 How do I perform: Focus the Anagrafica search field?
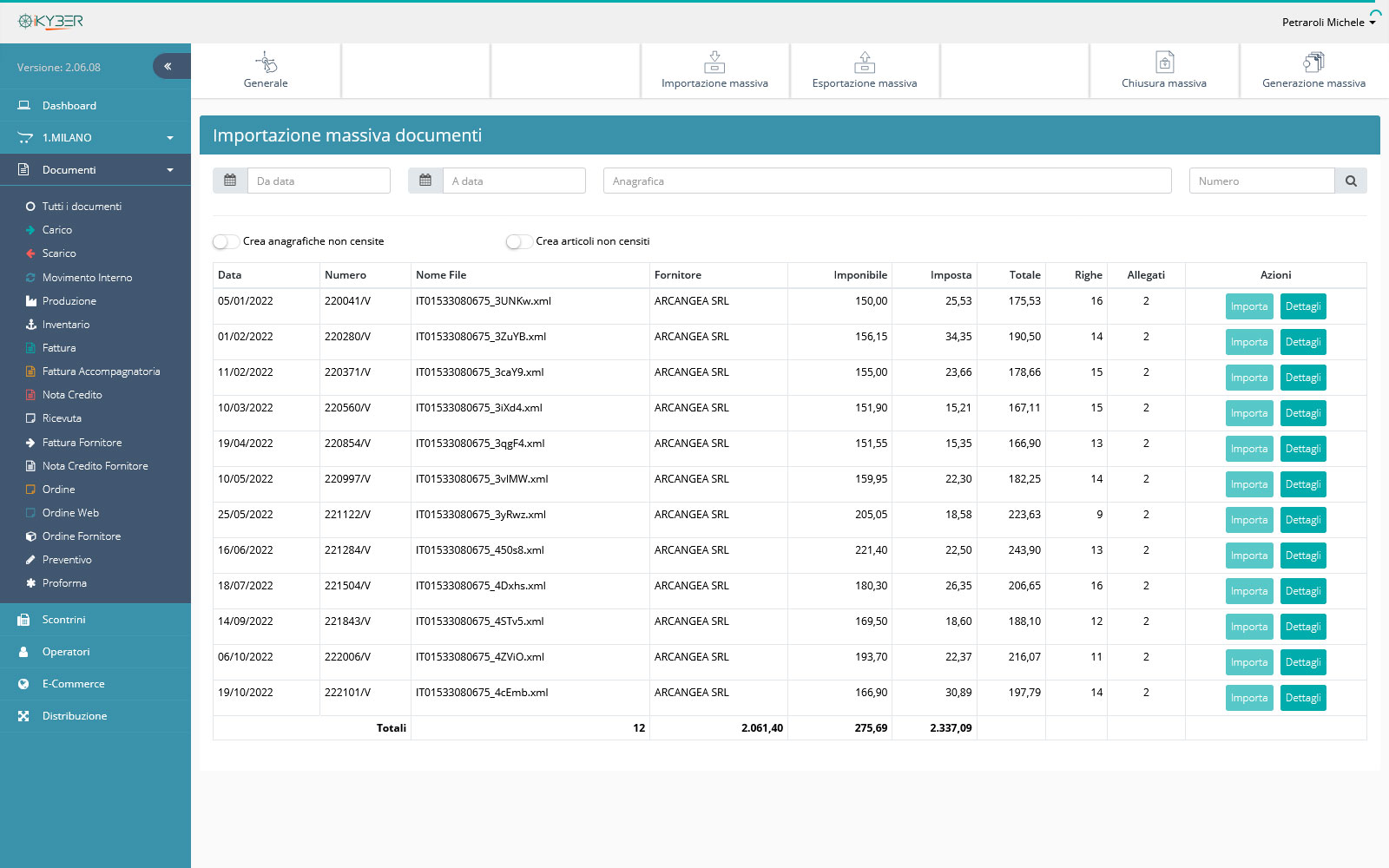coord(887,181)
